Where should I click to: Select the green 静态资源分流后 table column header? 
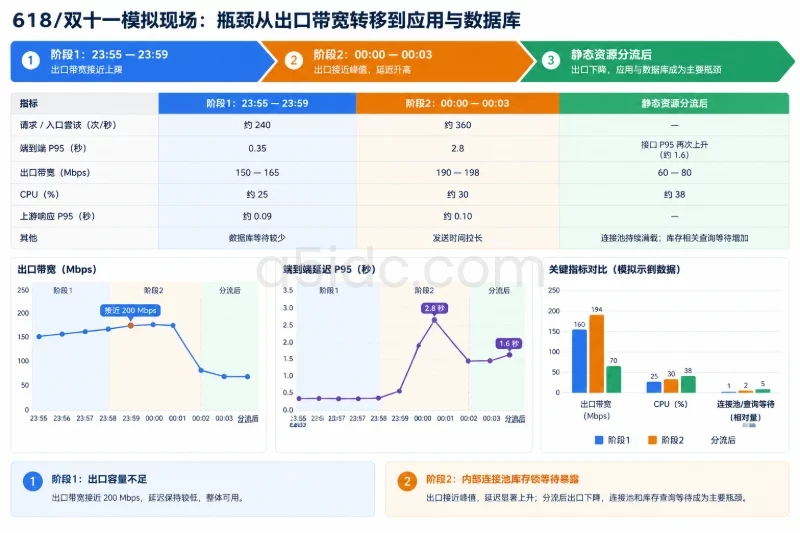point(674,103)
